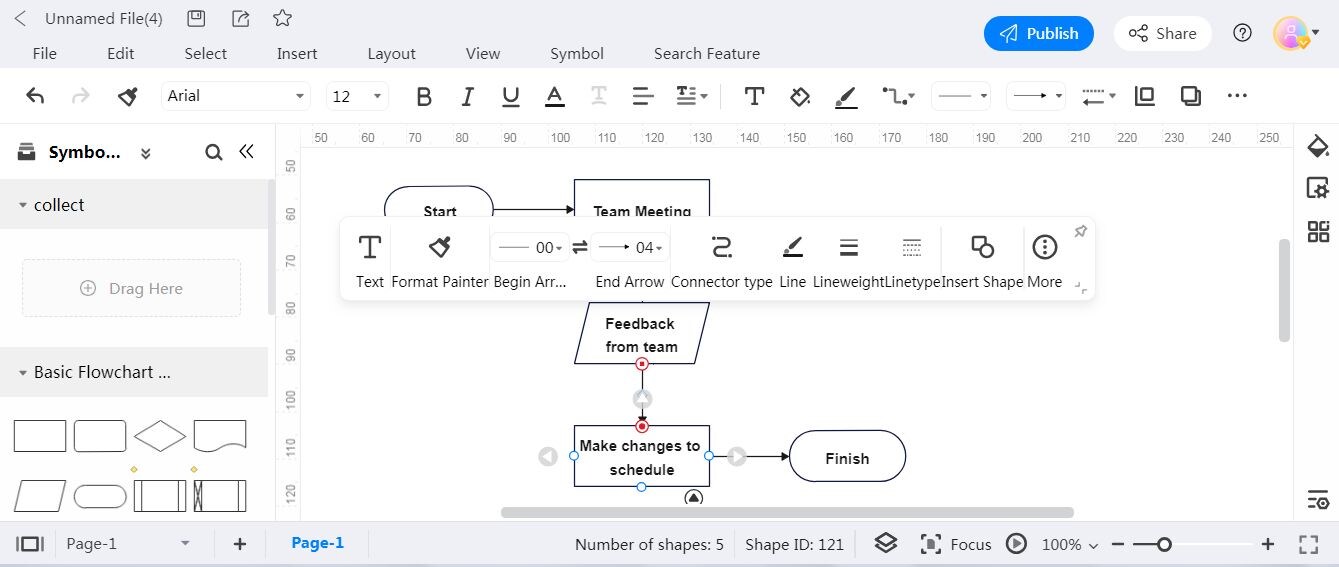
Task: Open the Select menu
Action: 205,54
